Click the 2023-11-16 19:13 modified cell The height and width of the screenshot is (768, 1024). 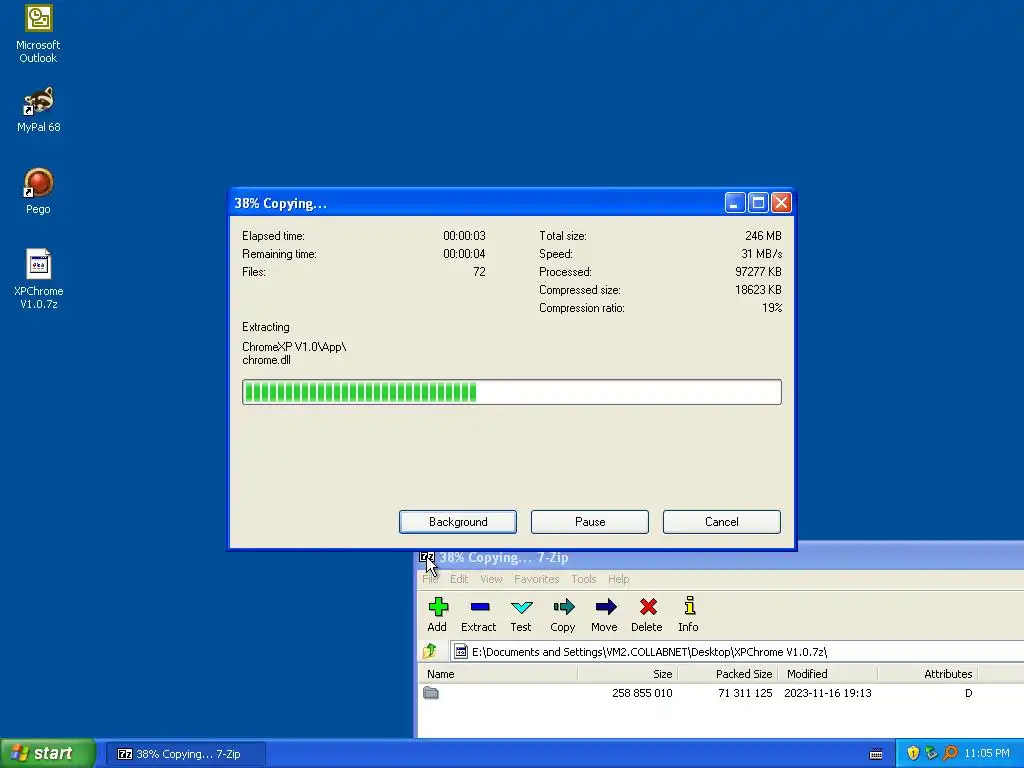[828, 693]
